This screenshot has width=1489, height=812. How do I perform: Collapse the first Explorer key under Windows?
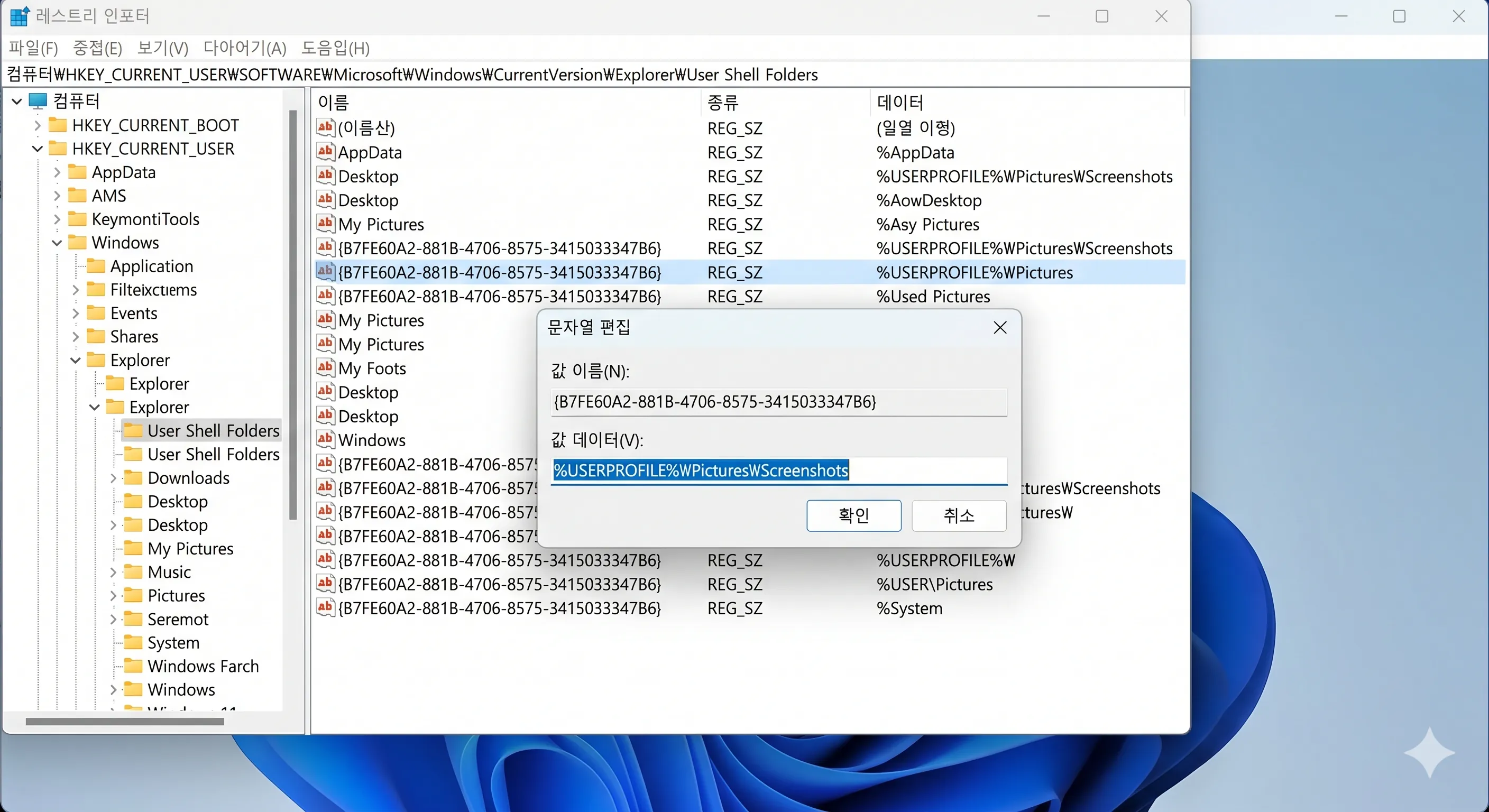75,360
